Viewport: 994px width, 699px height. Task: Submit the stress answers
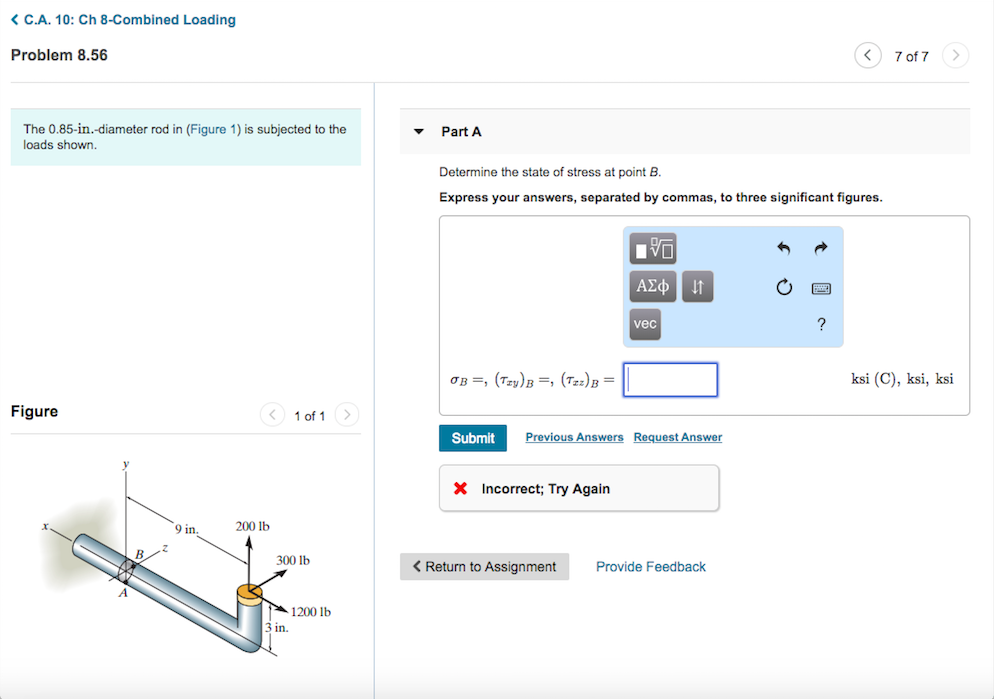click(472, 437)
